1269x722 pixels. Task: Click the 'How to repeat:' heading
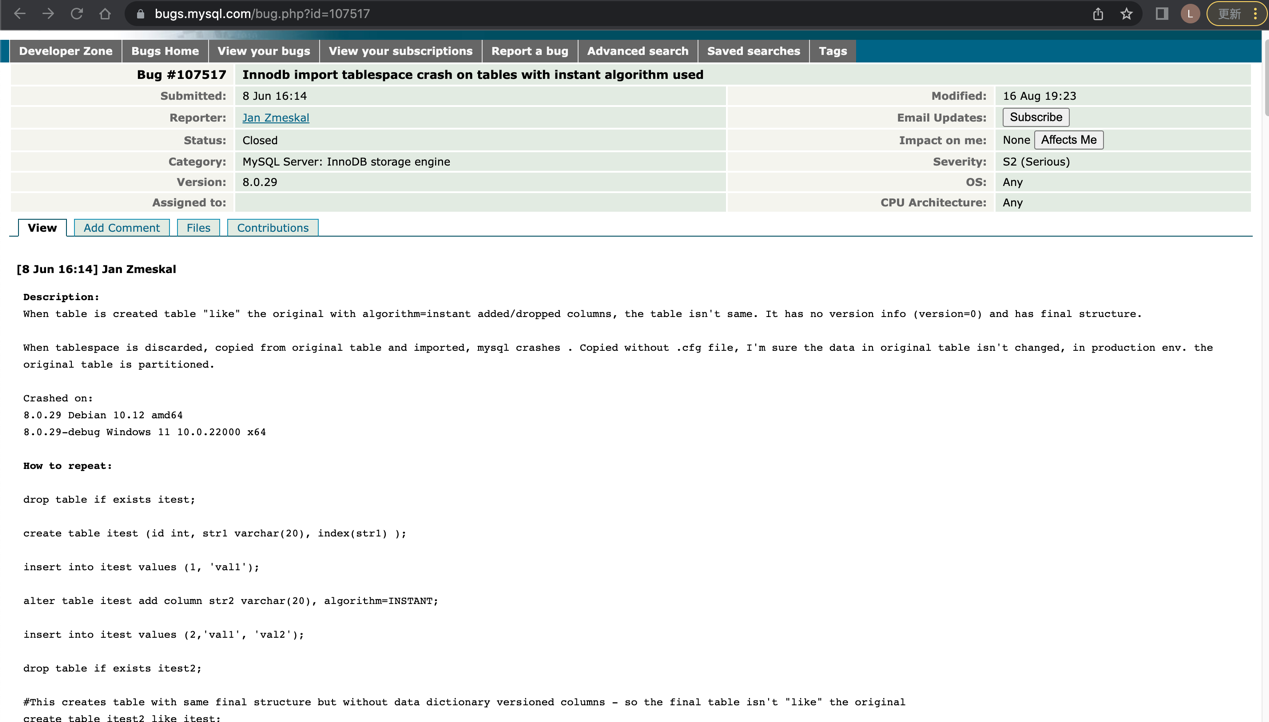pyautogui.click(x=68, y=466)
